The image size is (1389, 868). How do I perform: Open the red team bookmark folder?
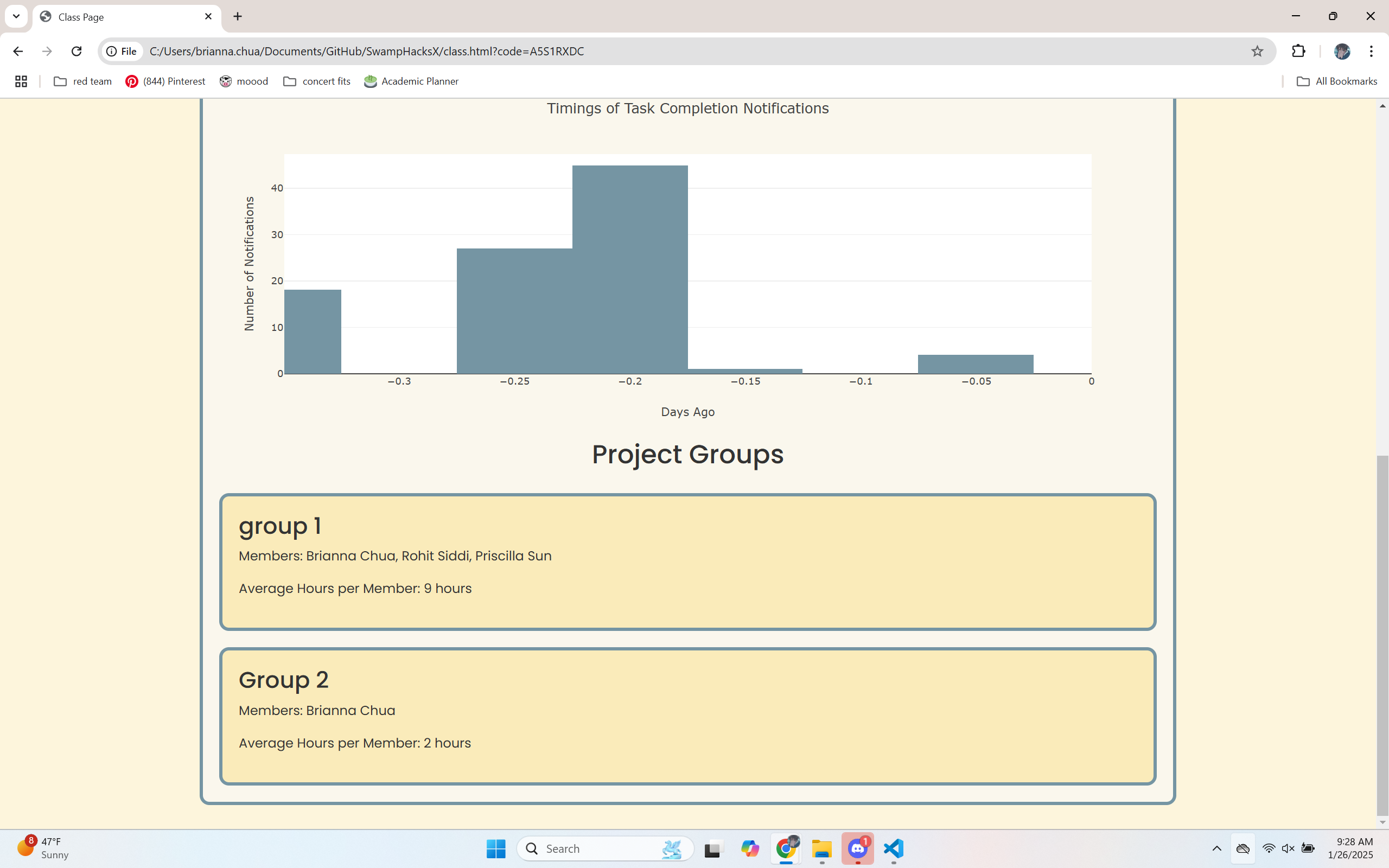tap(82, 81)
